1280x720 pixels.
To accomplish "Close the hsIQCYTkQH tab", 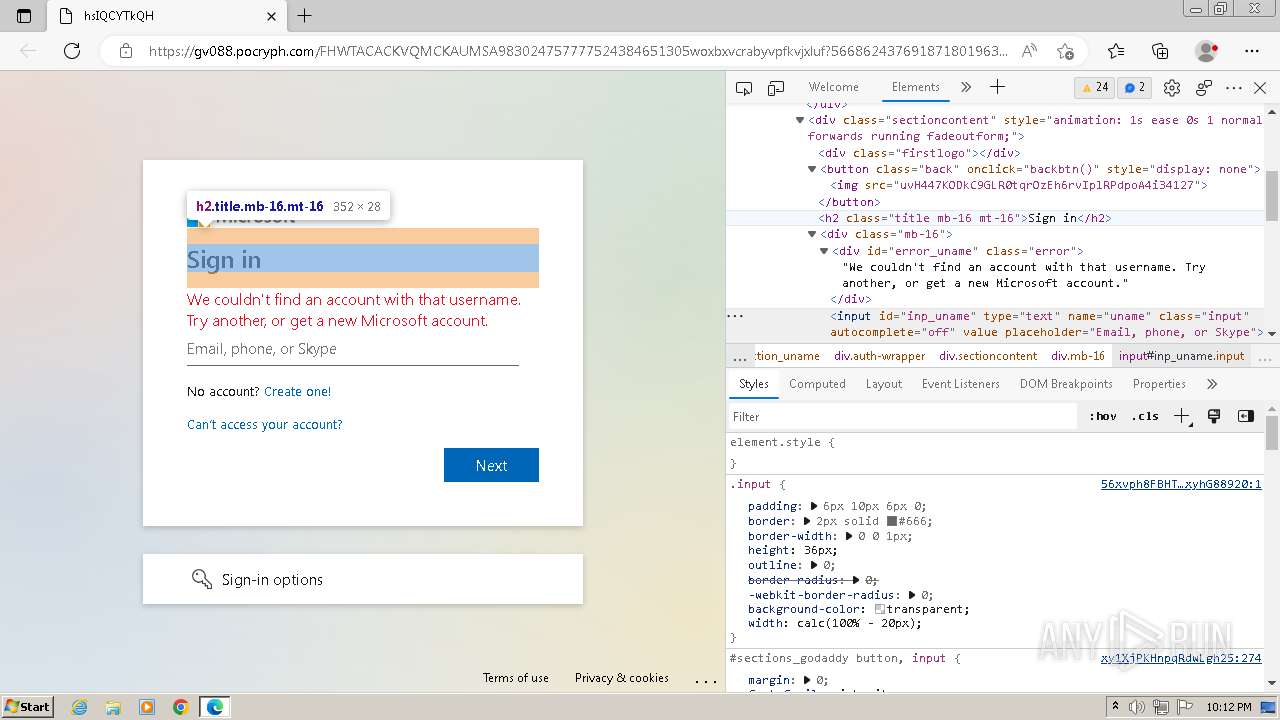I will tap(272, 16).
